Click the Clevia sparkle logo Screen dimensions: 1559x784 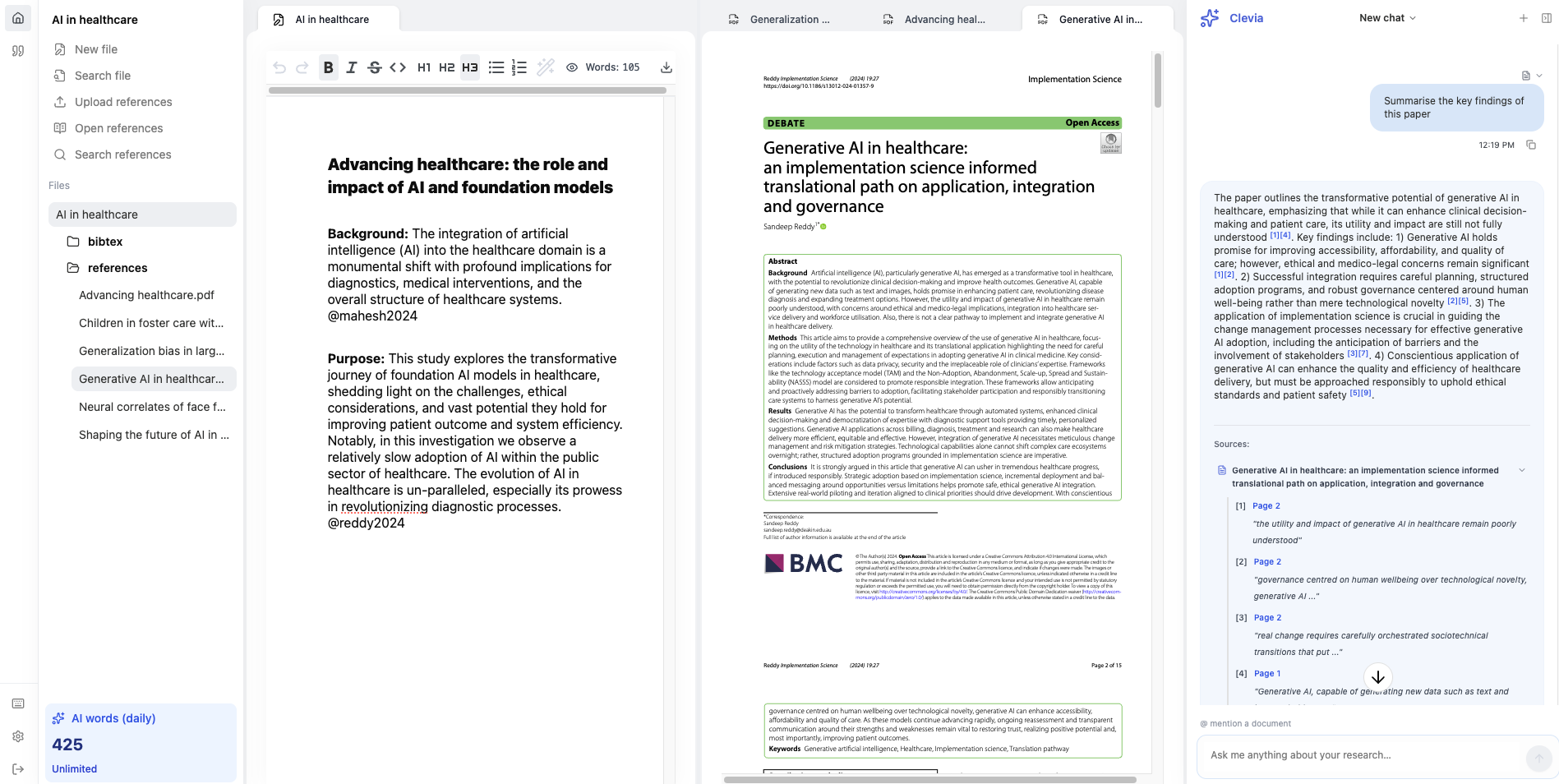click(x=1210, y=18)
